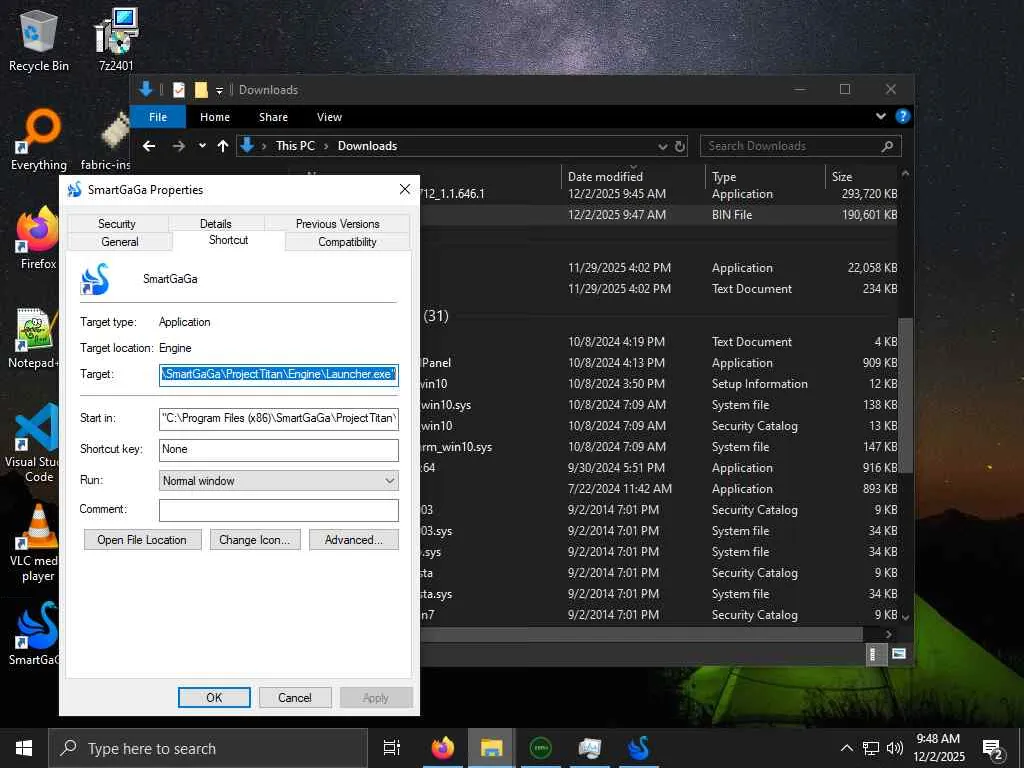This screenshot has width=1024, height=768.
Task: Close the SmartGaGa Properties dialog
Action: 405,189
